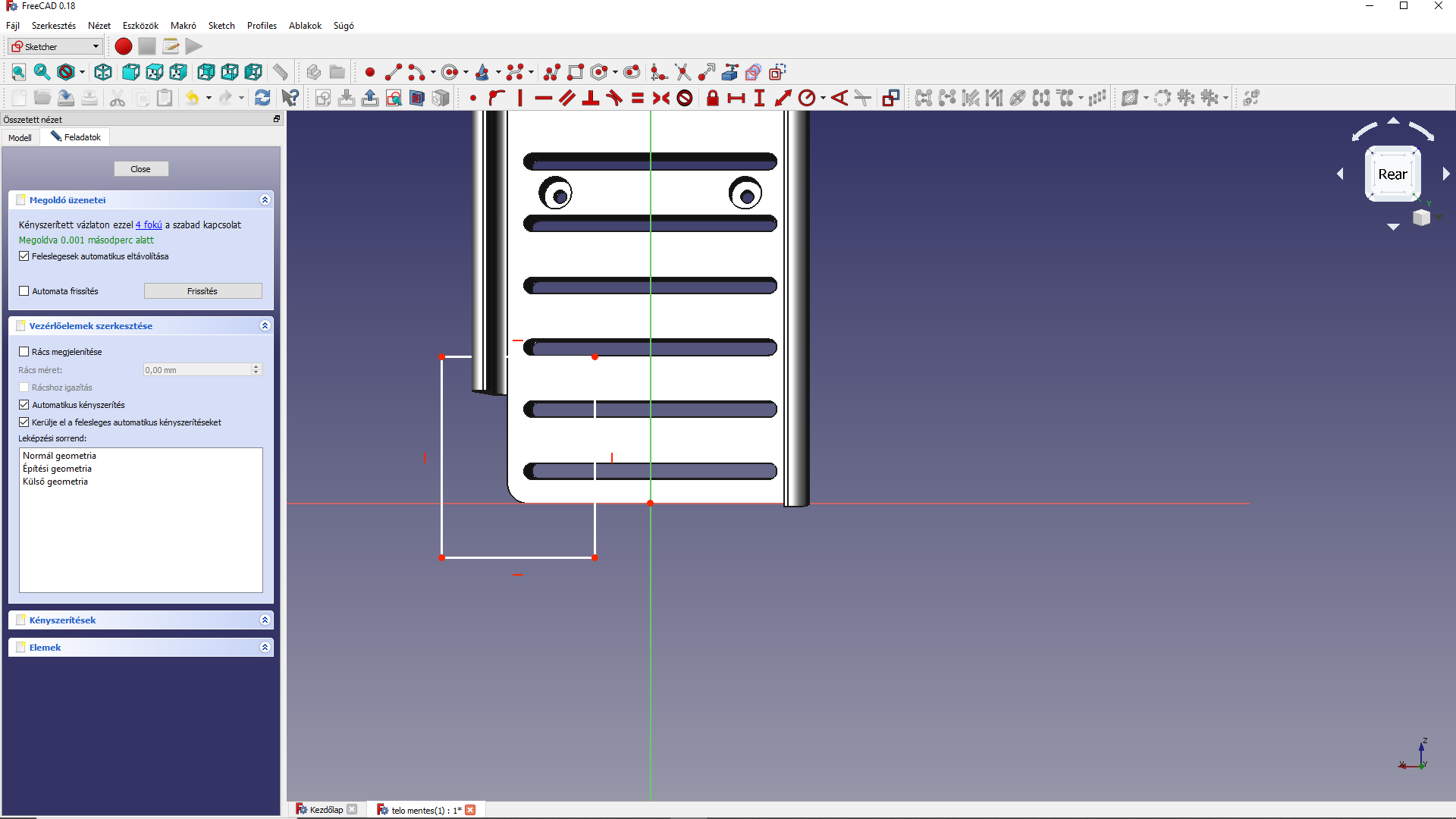The height and width of the screenshot is (819, 1456).
Task: Click the vertical constraint icon
Action: click(x=520, y=98)
